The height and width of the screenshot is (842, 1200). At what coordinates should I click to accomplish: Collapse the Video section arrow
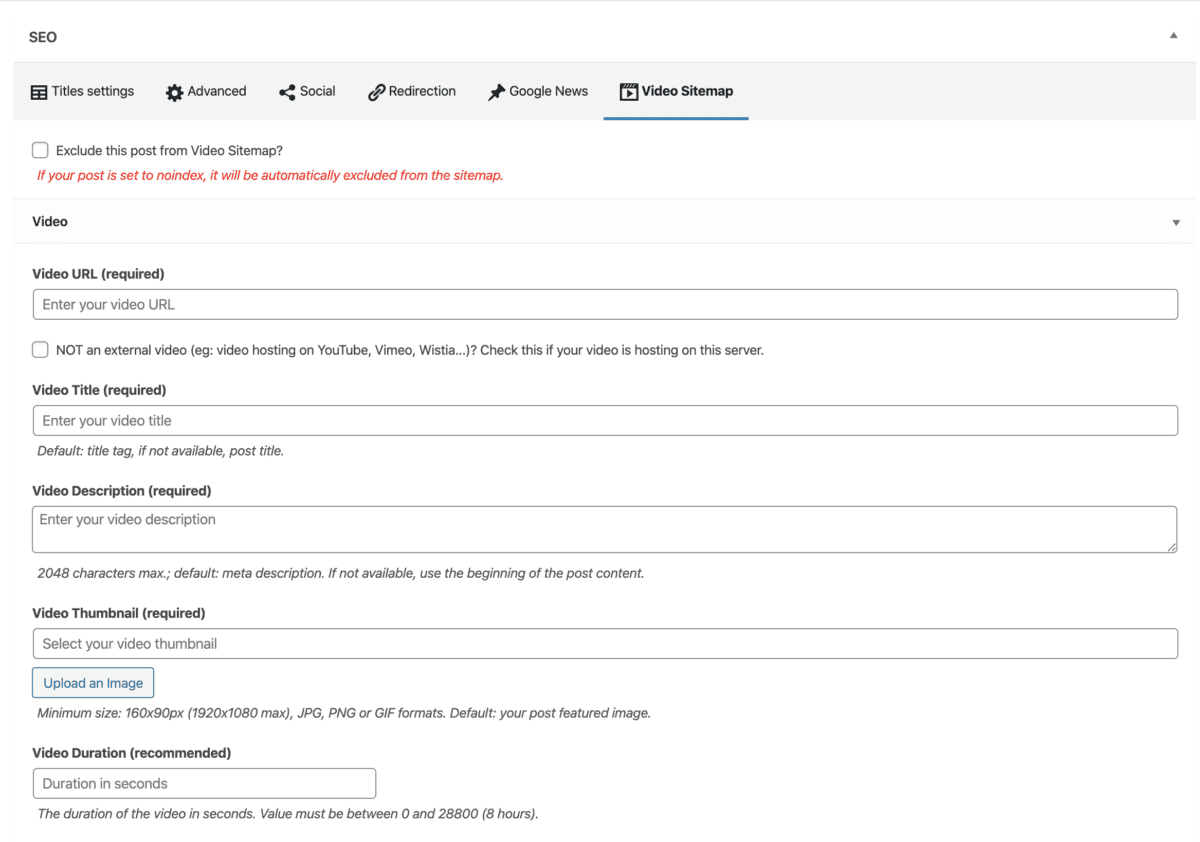[x=1176, y=222]
